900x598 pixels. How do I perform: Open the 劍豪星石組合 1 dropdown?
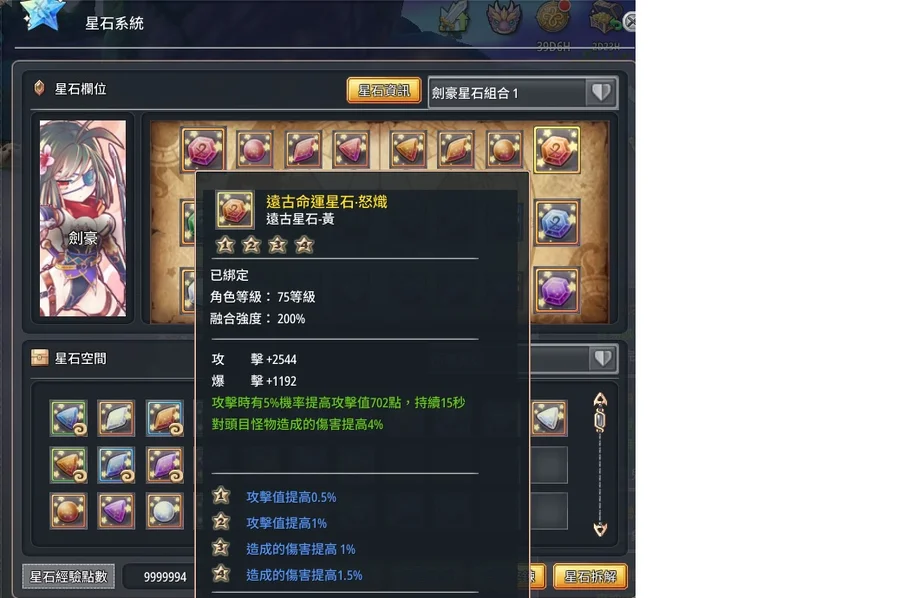click(522, 92)
